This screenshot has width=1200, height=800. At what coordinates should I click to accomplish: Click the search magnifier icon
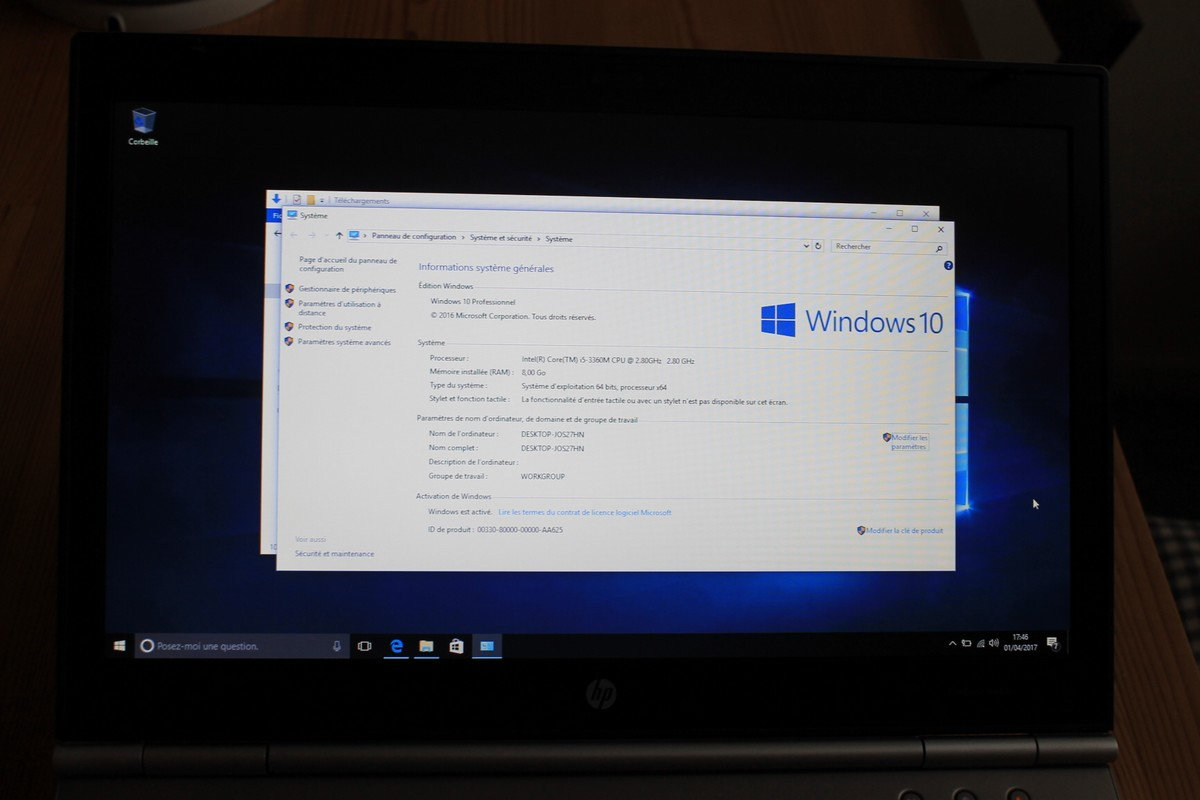coord(939,248)
